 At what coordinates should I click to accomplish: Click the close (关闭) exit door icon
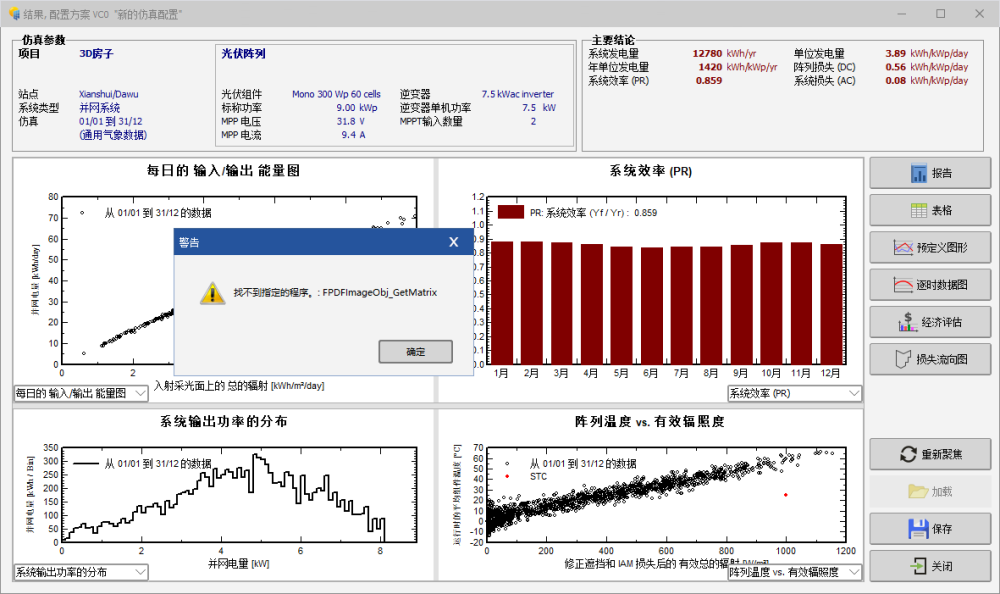[x=917, y=566]
